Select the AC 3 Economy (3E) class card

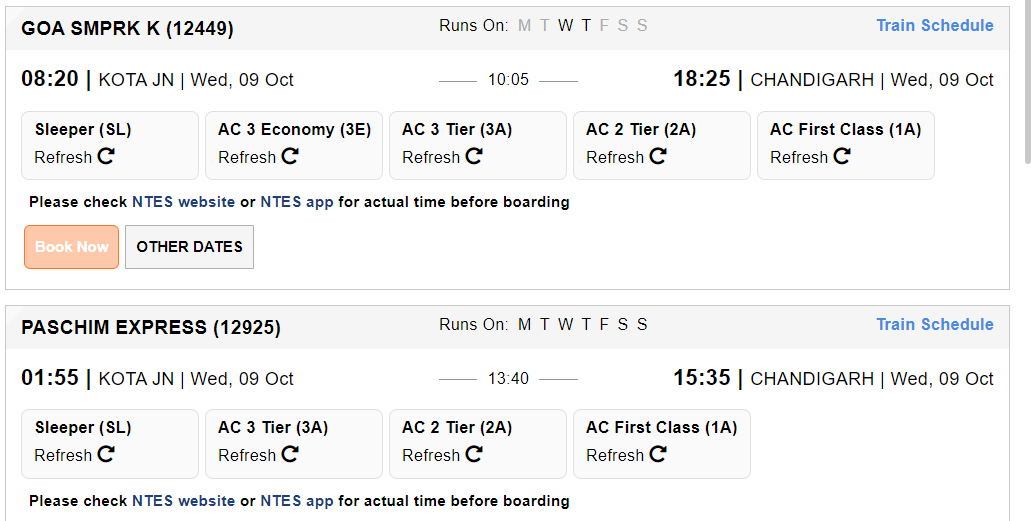click(x=294, y=145)
